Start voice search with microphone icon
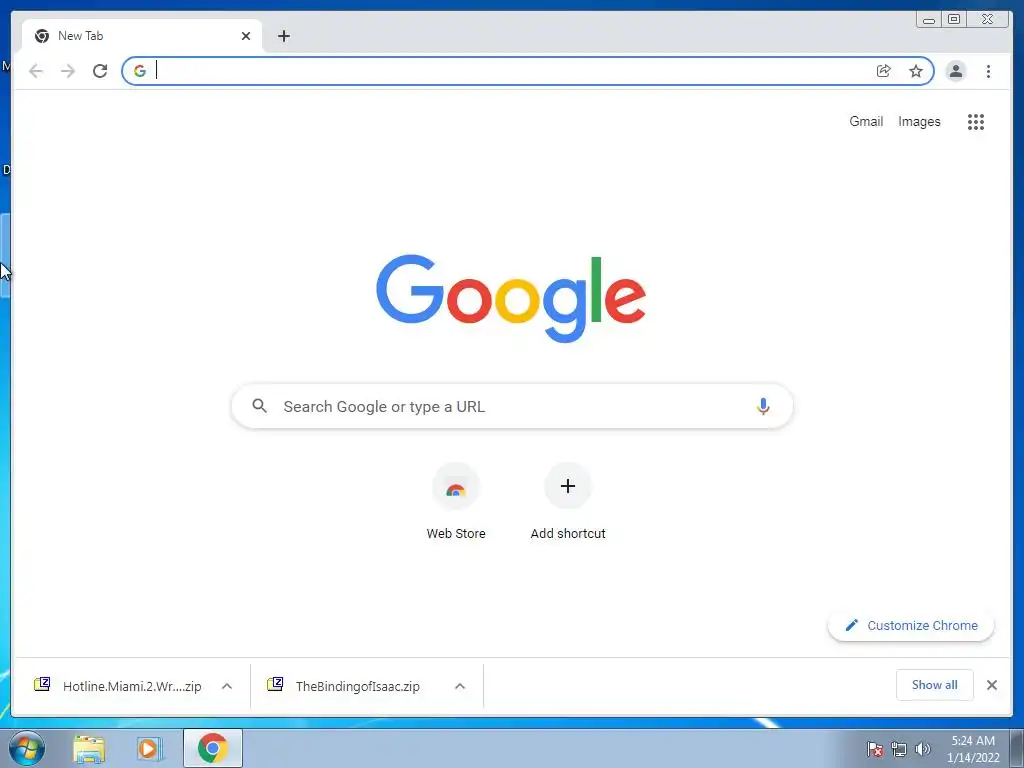1024x768 pixels. pyautogui.click(x=763, y=406)
